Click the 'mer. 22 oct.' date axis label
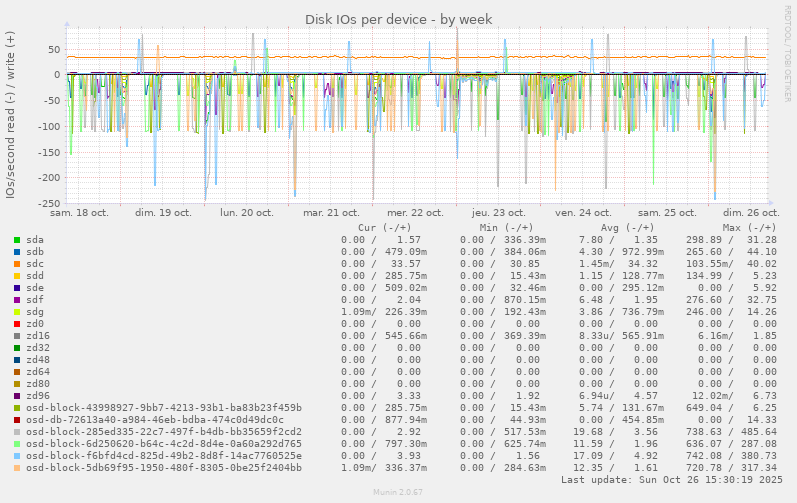Image resolution: width=797 pixels, height=503 pixels. point(415,213)
